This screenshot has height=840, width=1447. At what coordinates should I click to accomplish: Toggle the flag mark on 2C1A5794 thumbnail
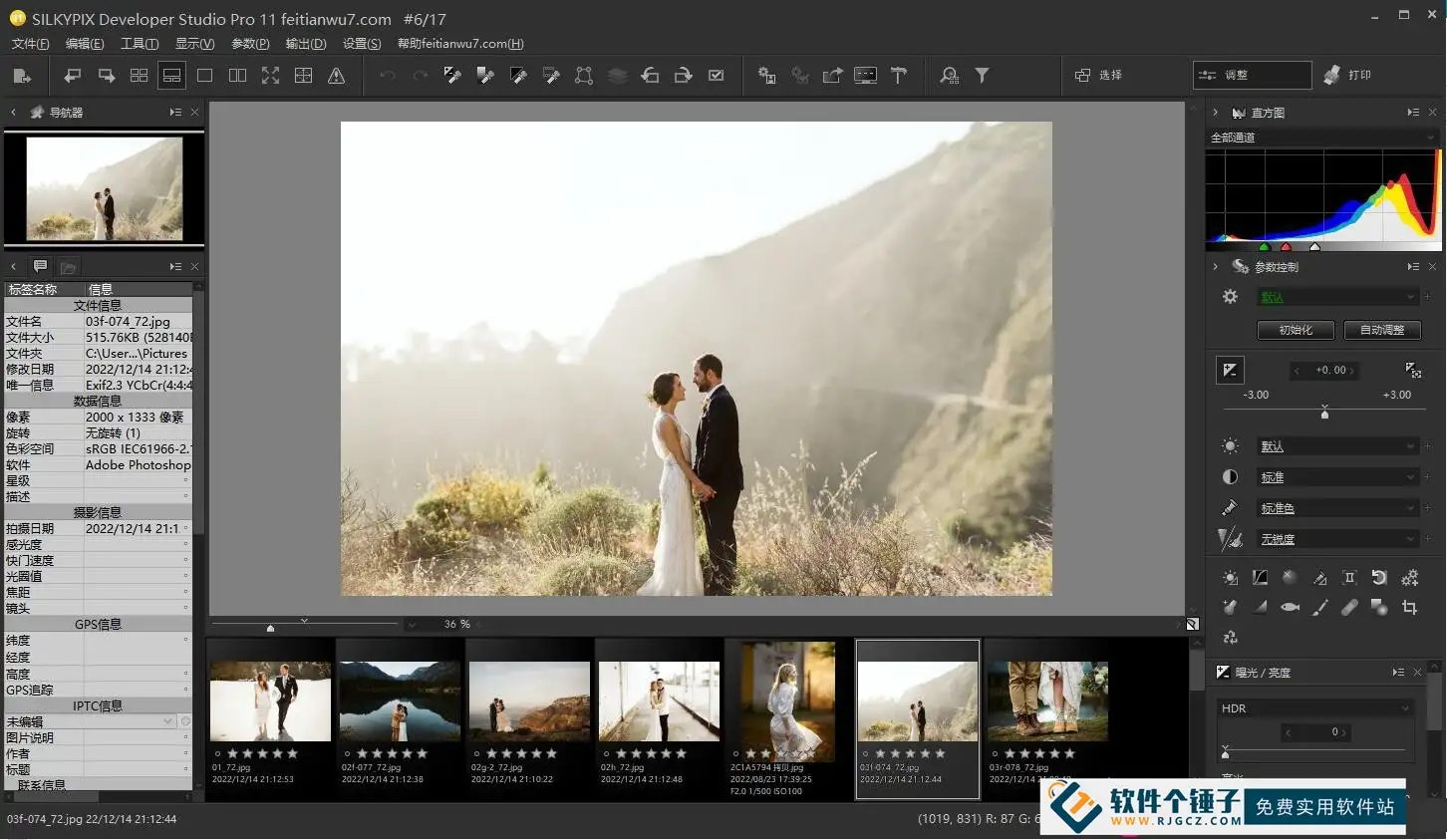point(735,753)
